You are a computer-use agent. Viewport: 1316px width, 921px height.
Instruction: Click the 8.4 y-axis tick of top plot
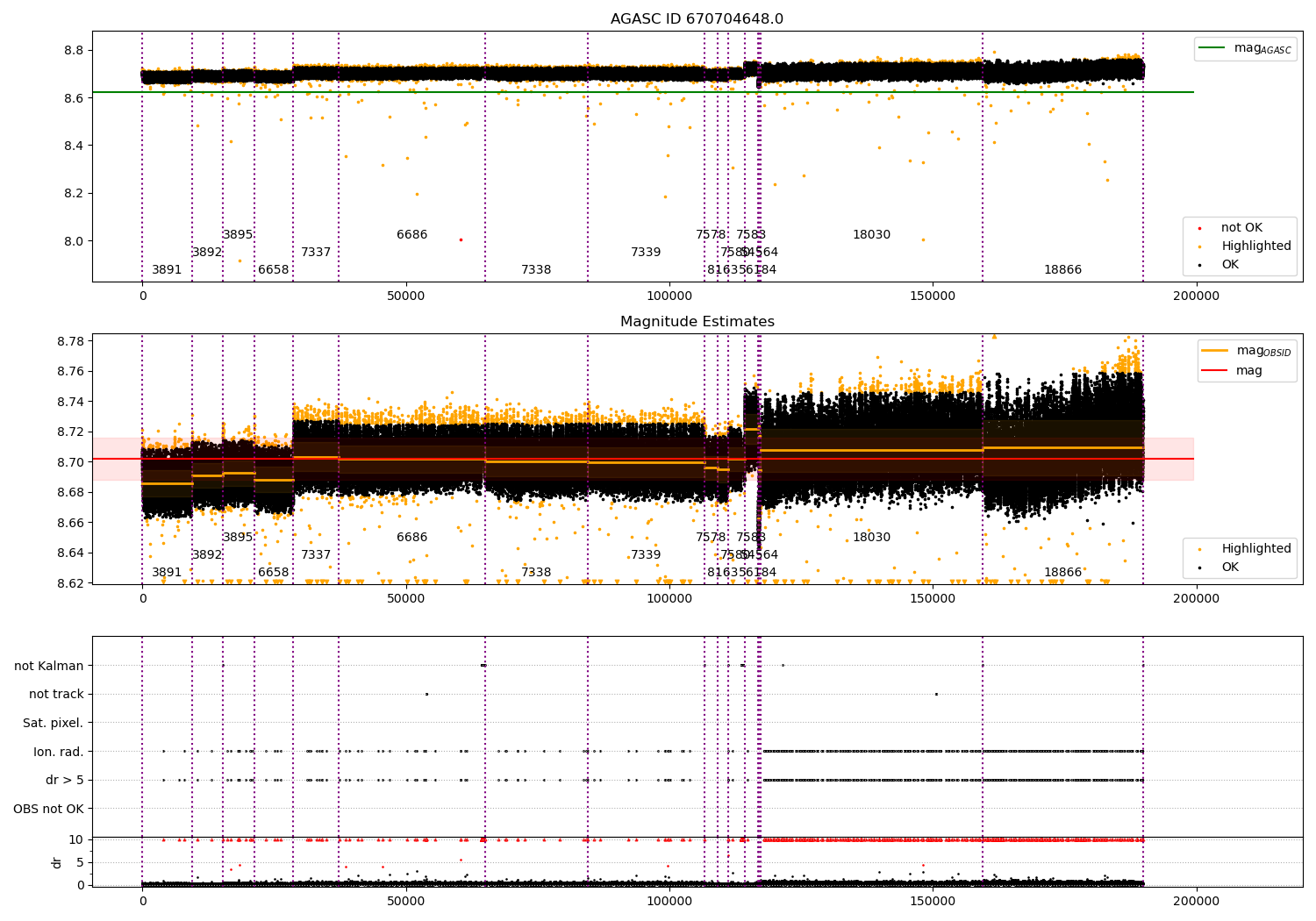(x=74, y=146)
